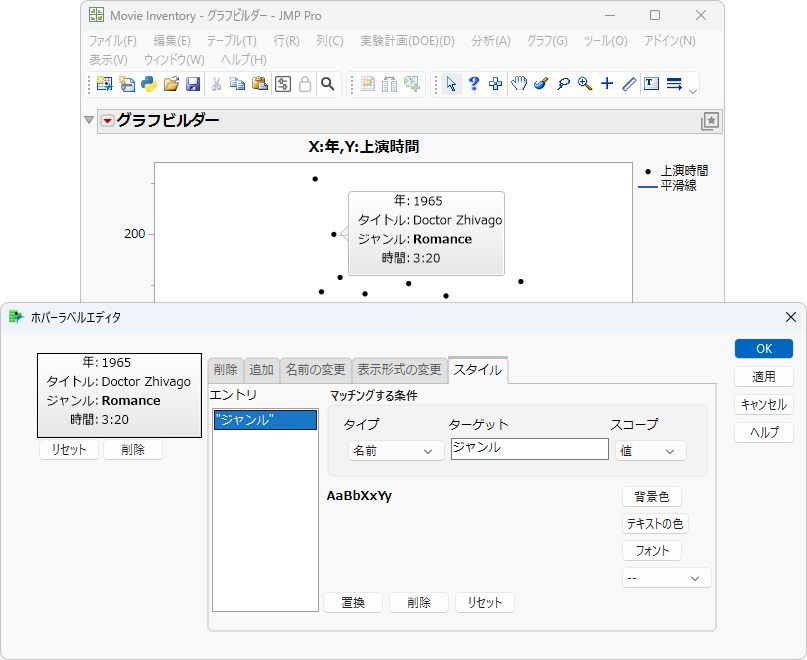Click the open folder icon
Image resolution: width=807 pixels, height=660 pixels.
pyautogui.click(x=171, y=83)
